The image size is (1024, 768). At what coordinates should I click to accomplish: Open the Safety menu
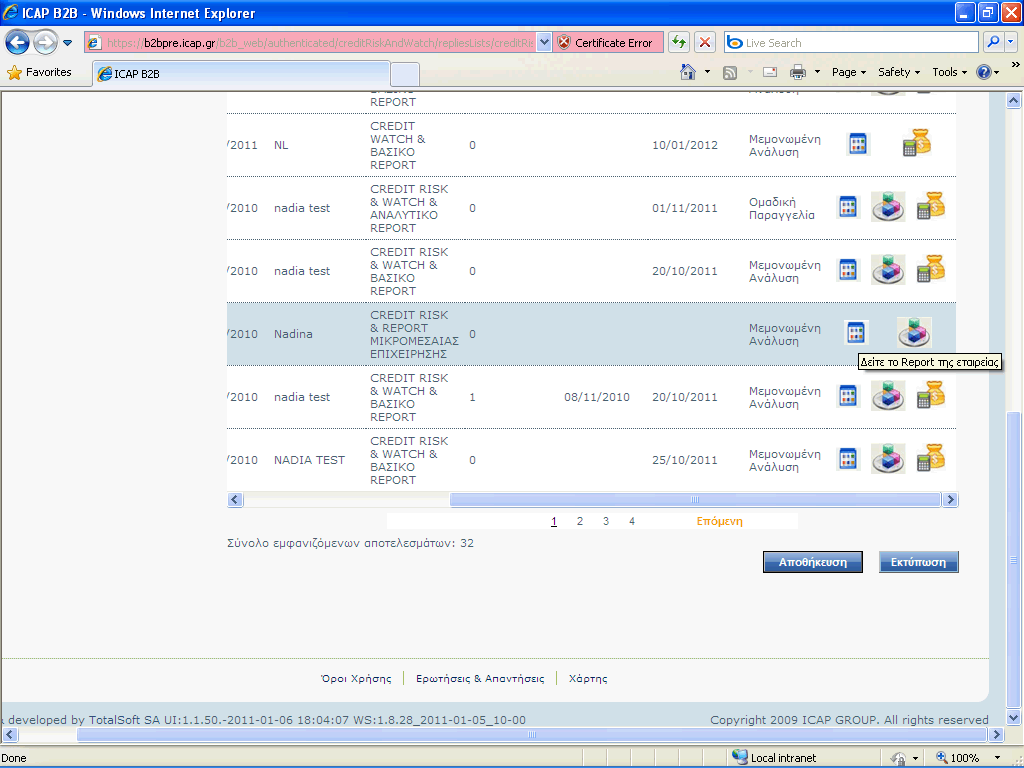point(899,72)
